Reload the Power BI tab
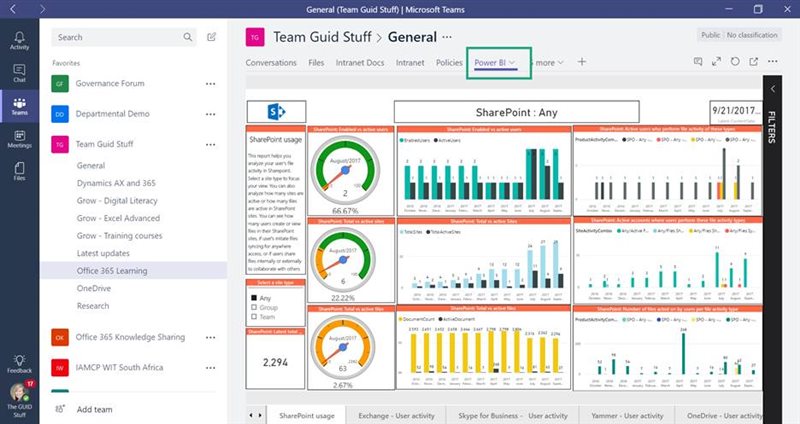 coord(735,62)
